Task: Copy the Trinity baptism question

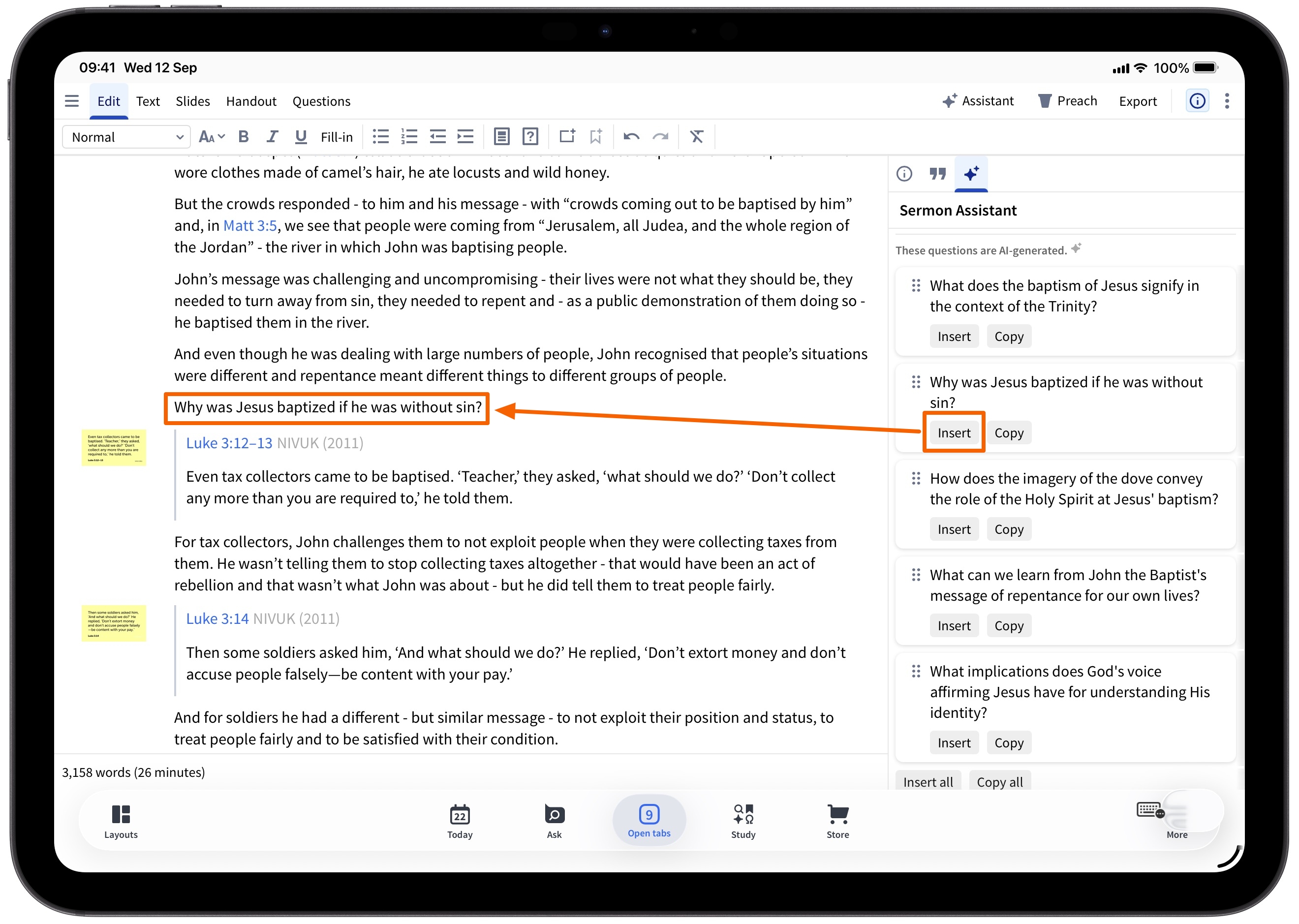Action: click(1009, 337)
